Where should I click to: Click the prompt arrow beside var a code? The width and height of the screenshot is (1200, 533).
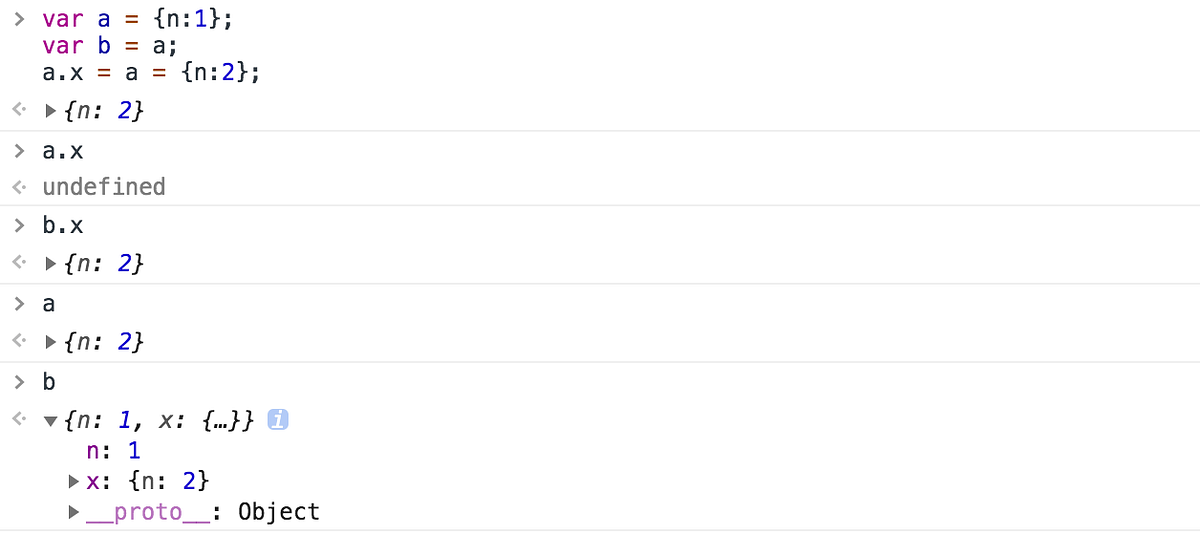(x=19, y=20)
